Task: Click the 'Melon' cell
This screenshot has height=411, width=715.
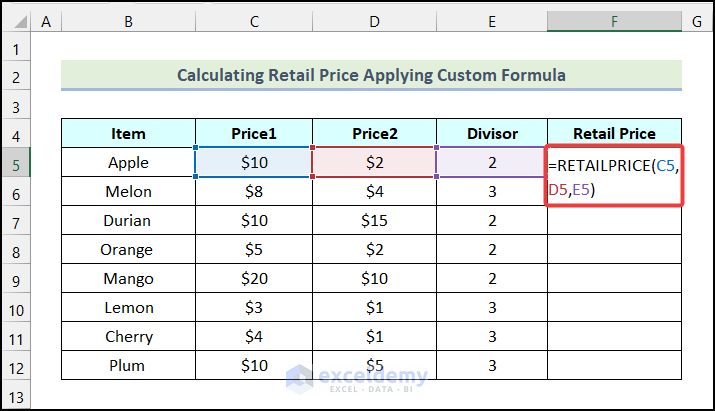Action: 129,192
